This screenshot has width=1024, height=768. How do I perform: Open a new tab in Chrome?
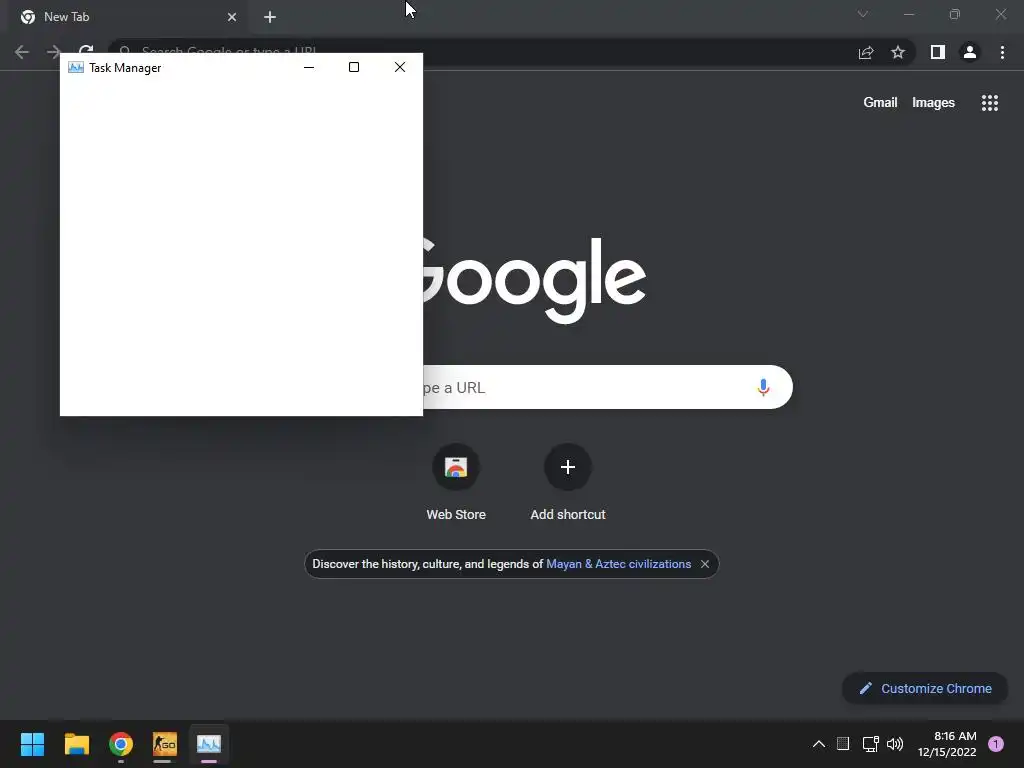point(270,17)
